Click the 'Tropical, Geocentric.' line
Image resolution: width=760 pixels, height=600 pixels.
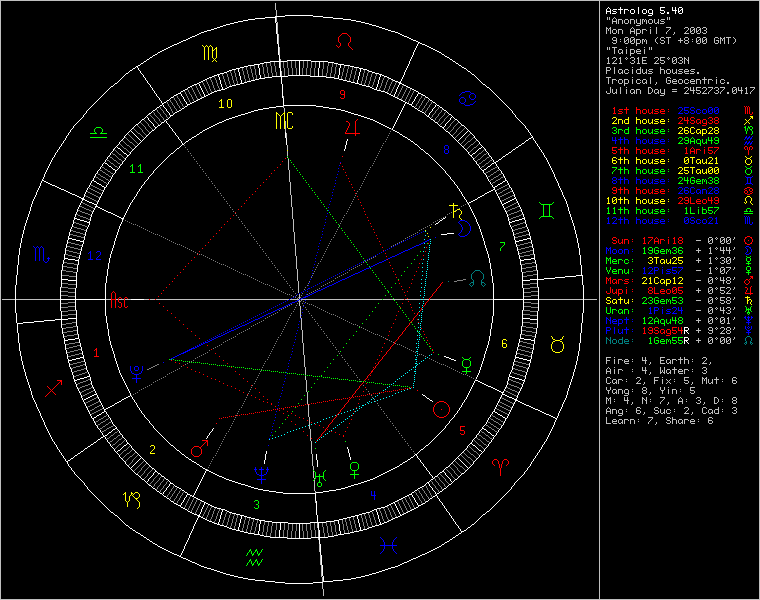coord(668,81)
